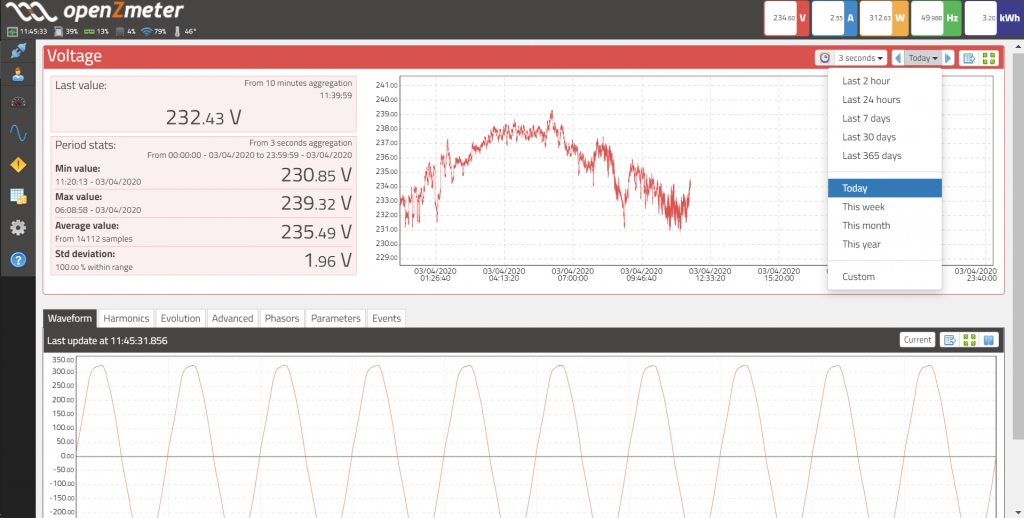This screenshot has width=1024, height=518.
Task: Click the WiFi signal icon showing 79%
Action: (146, 31)
